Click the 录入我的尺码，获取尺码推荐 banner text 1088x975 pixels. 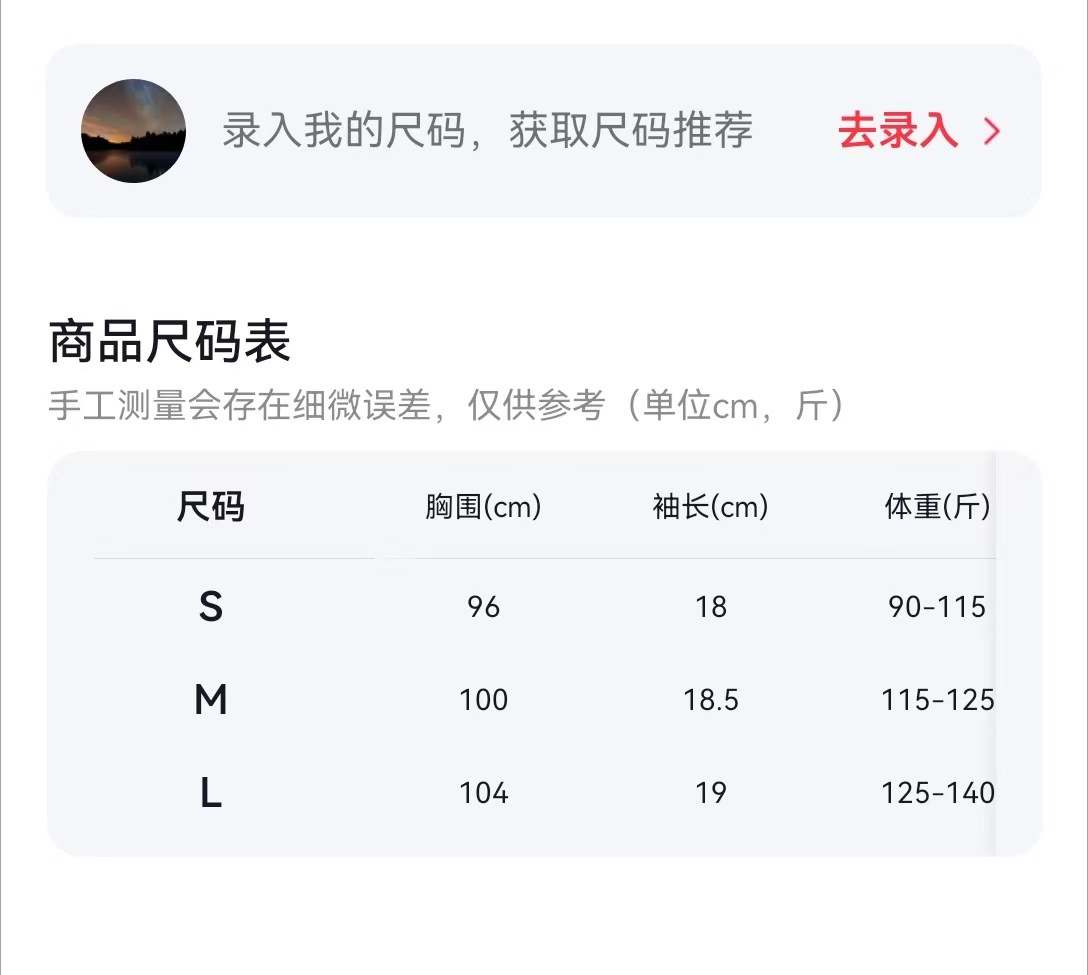click(487, 131)
